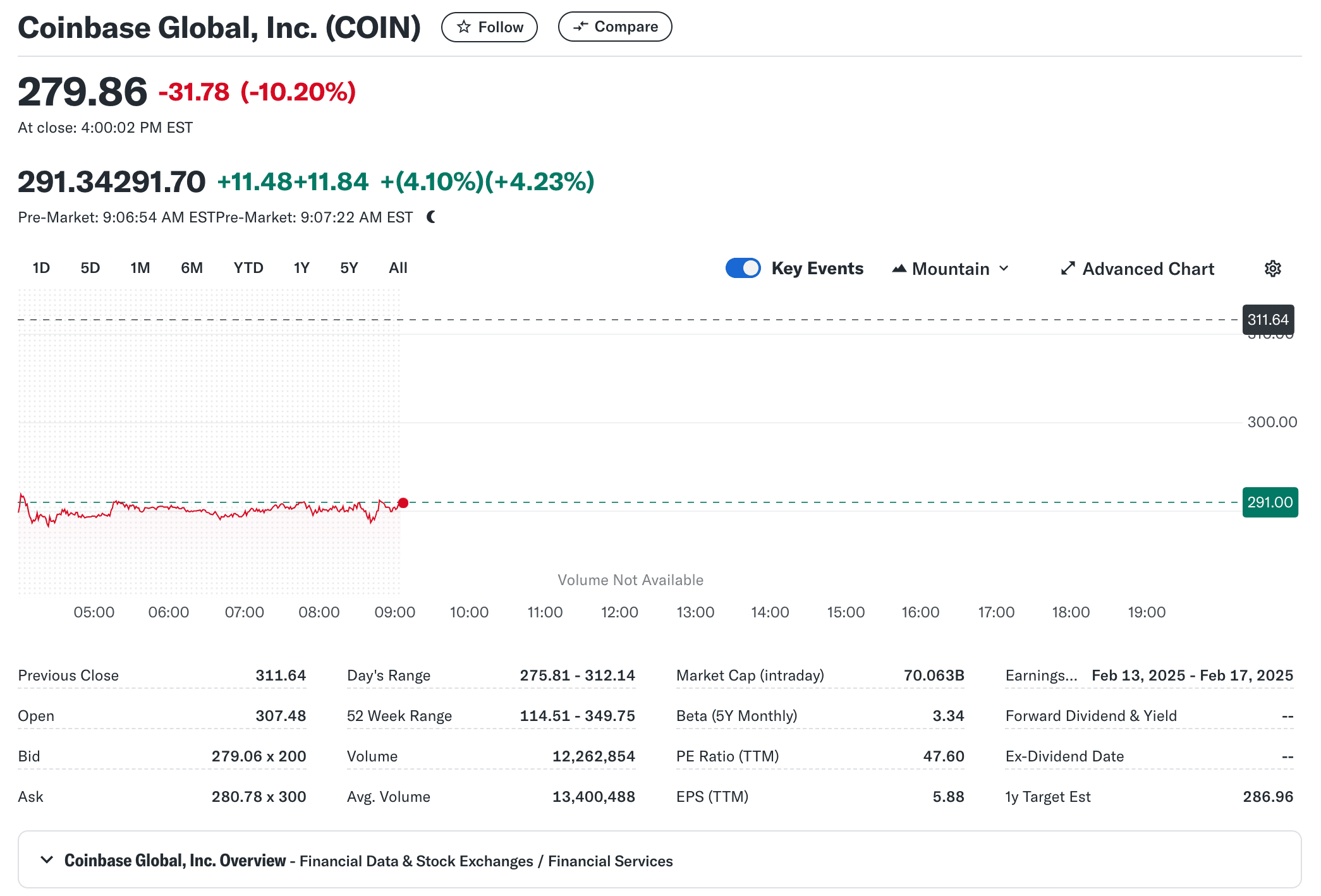The width and height of the screenshot is (1321, 896).
Task: Click the 291.00 current price label on chart
Action: pos(1270,502)
